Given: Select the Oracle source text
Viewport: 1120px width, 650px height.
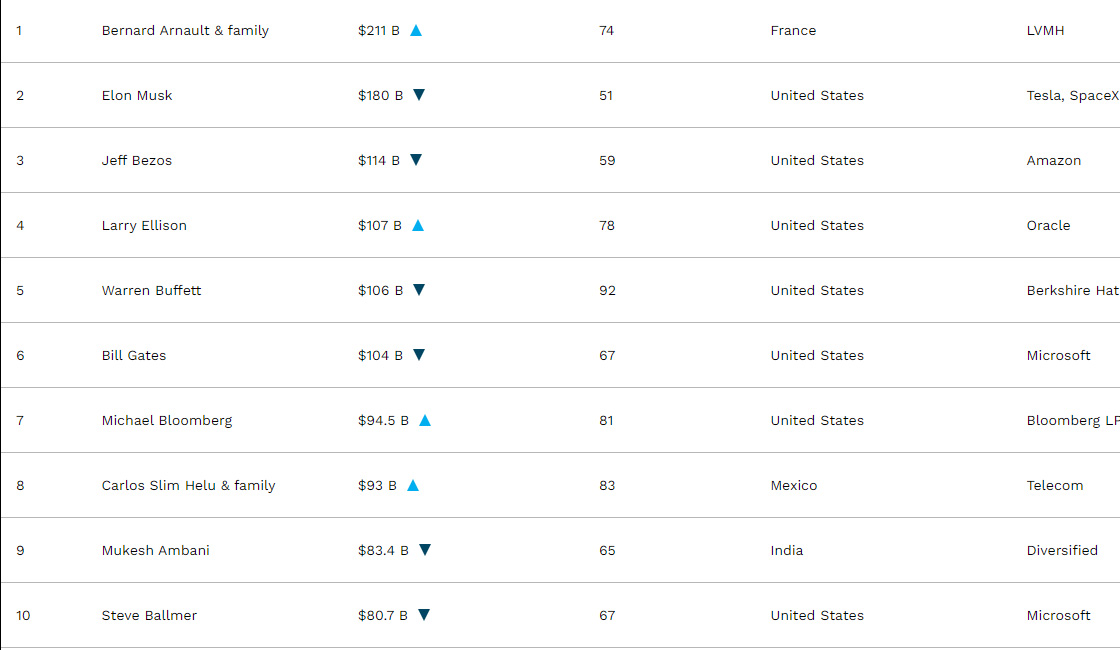Looking at the screenshot, I should tap(1048, 226).
